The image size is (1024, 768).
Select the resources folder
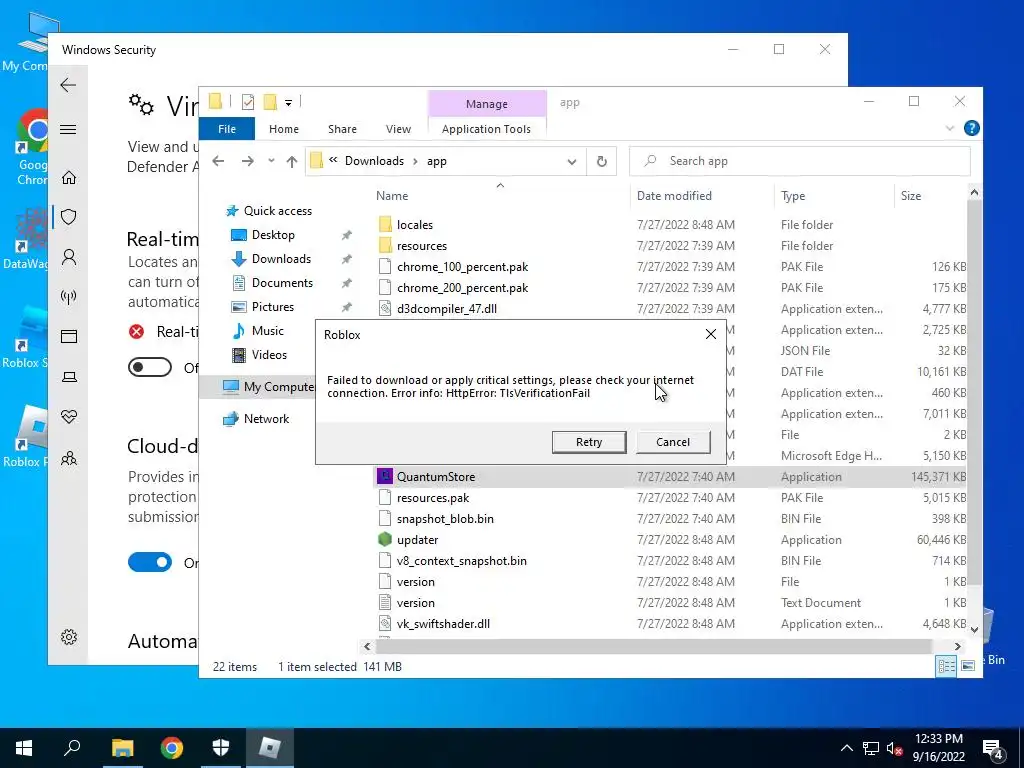coord(422,246)
